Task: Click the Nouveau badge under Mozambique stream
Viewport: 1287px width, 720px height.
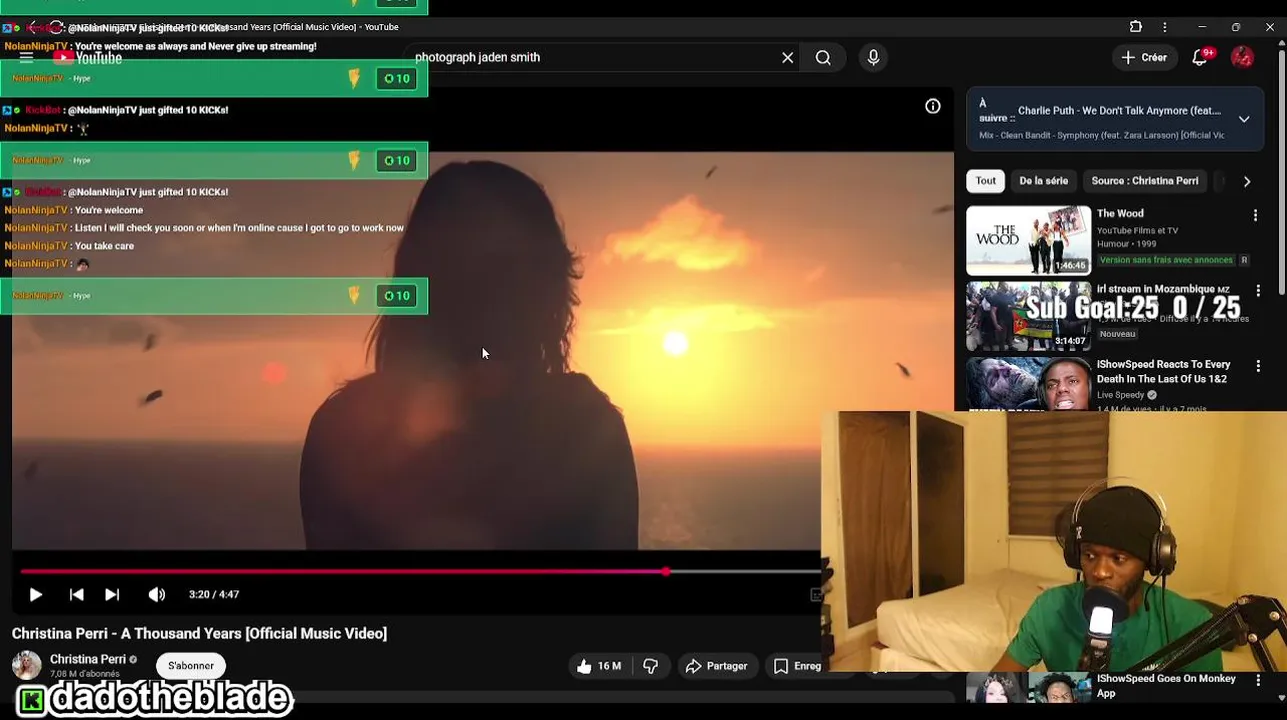Action: click(x=1117, y=334)
